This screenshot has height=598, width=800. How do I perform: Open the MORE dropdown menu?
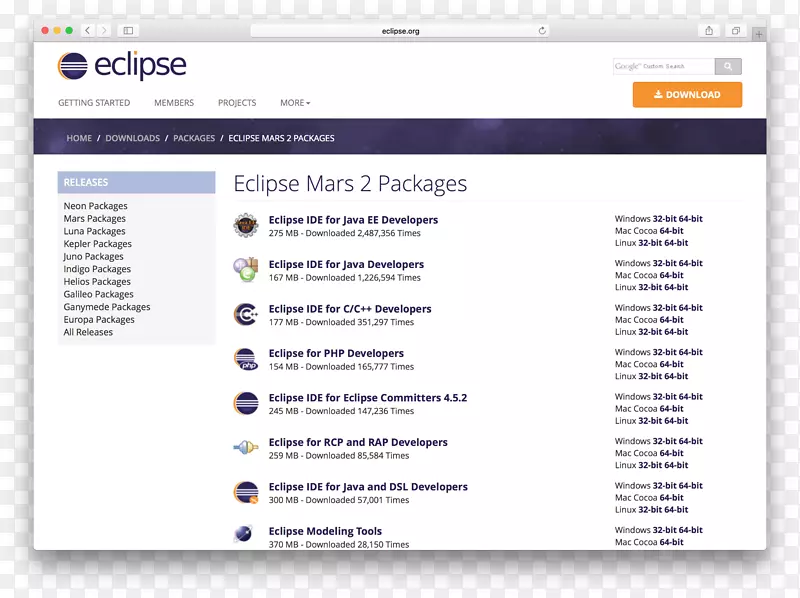tap(294, 102)
